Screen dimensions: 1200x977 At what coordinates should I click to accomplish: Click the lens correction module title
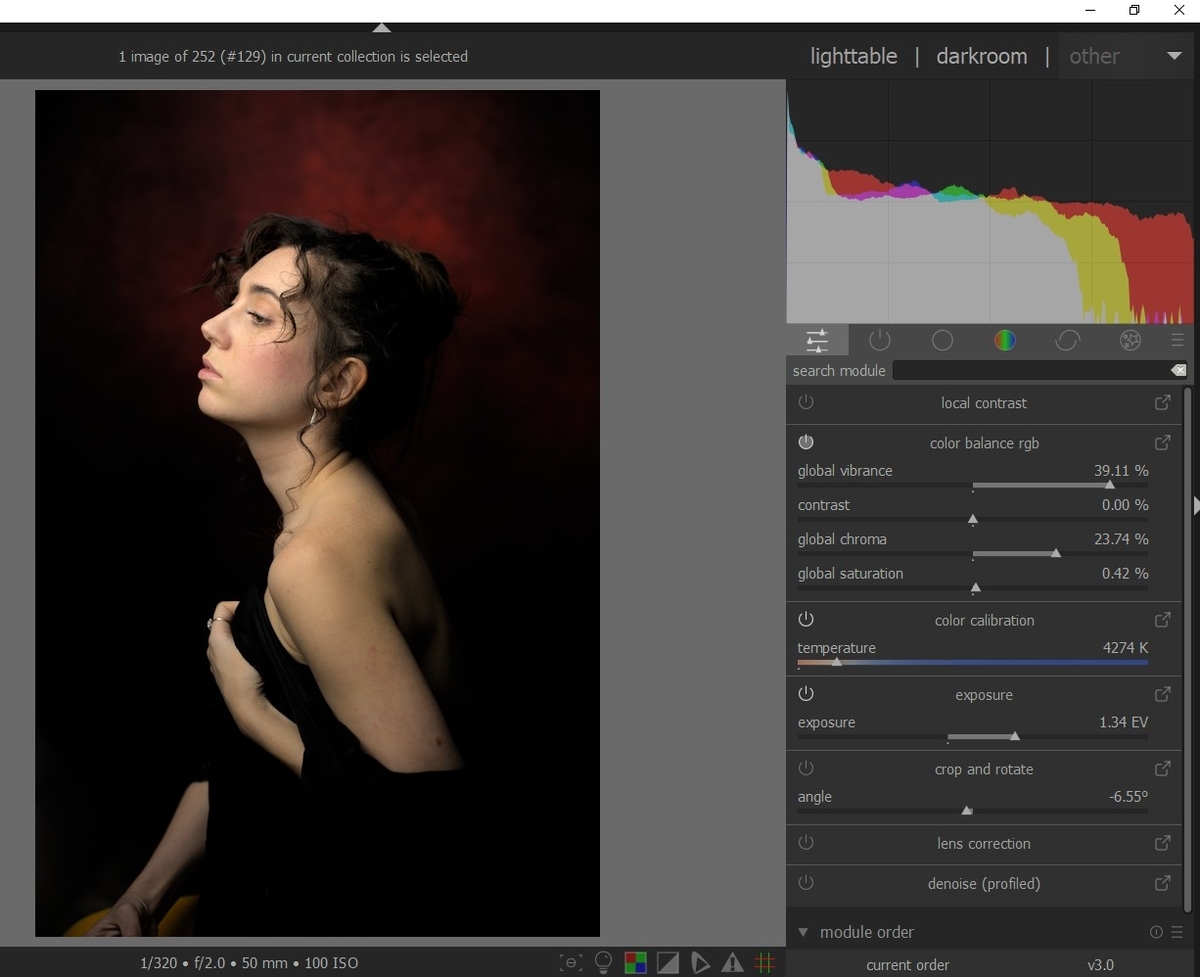click(x=984, y=844)
